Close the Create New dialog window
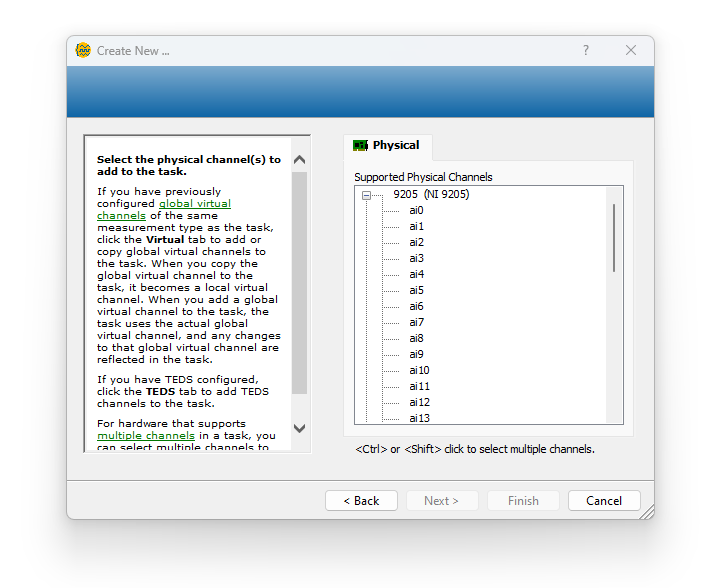Viewport: 725px width, 588px height. tap(631, 50)
